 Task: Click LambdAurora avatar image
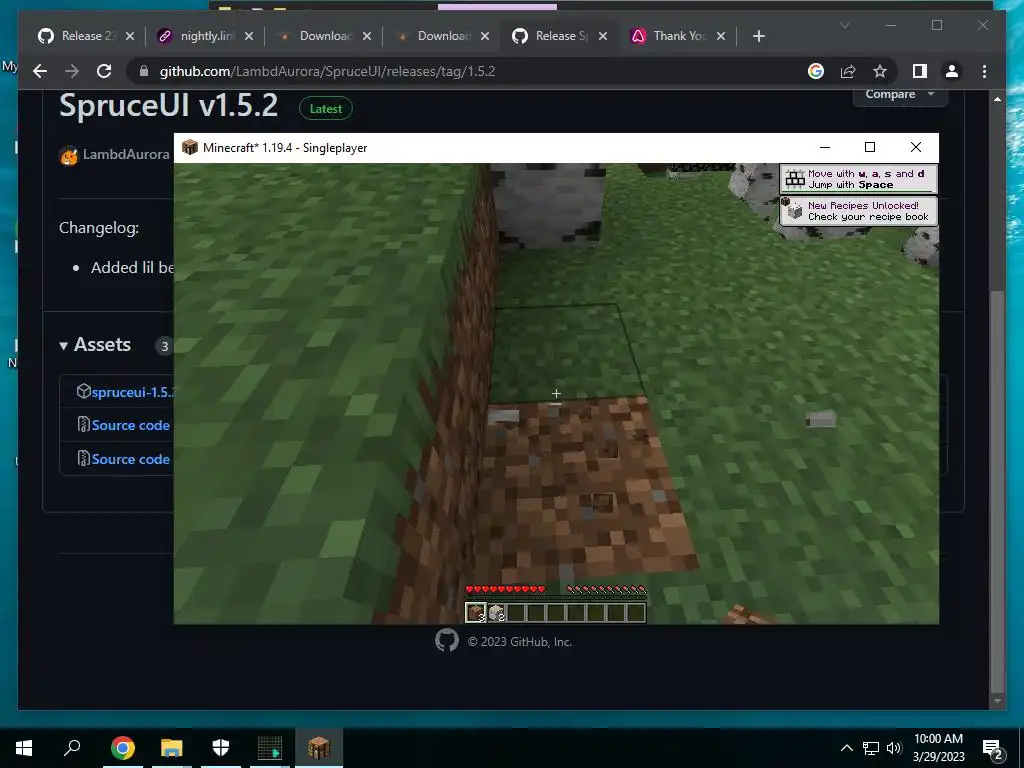pos(69,155)
